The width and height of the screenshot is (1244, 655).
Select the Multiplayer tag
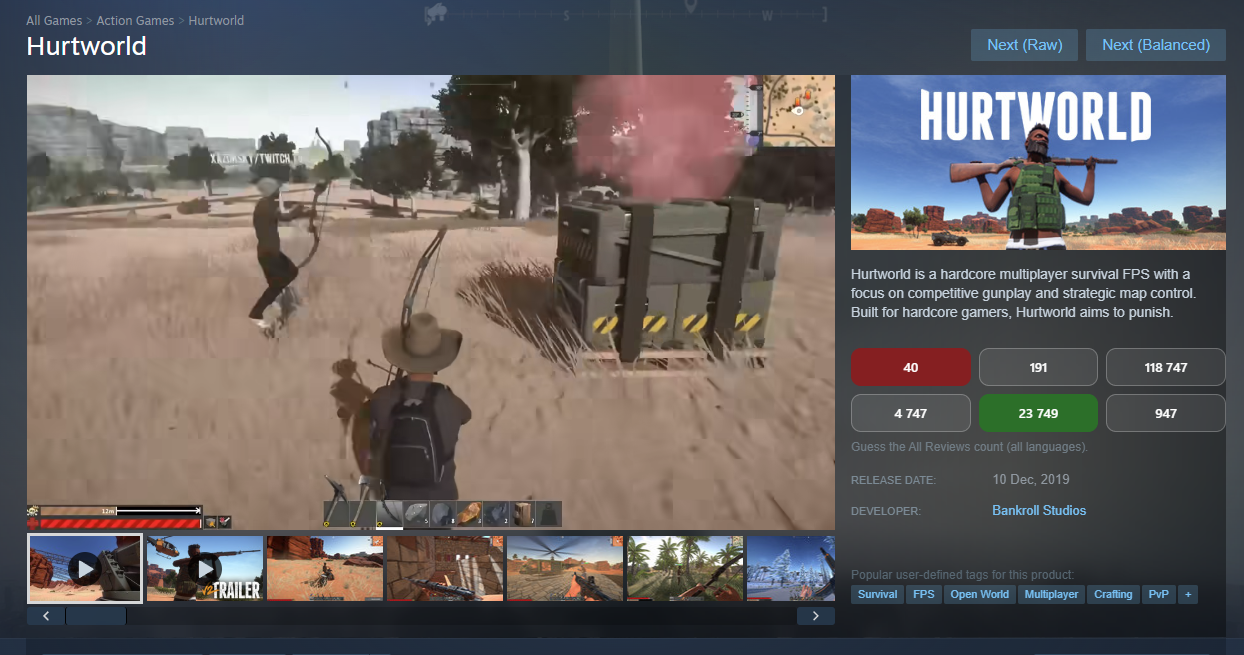tap(1051, 594)
